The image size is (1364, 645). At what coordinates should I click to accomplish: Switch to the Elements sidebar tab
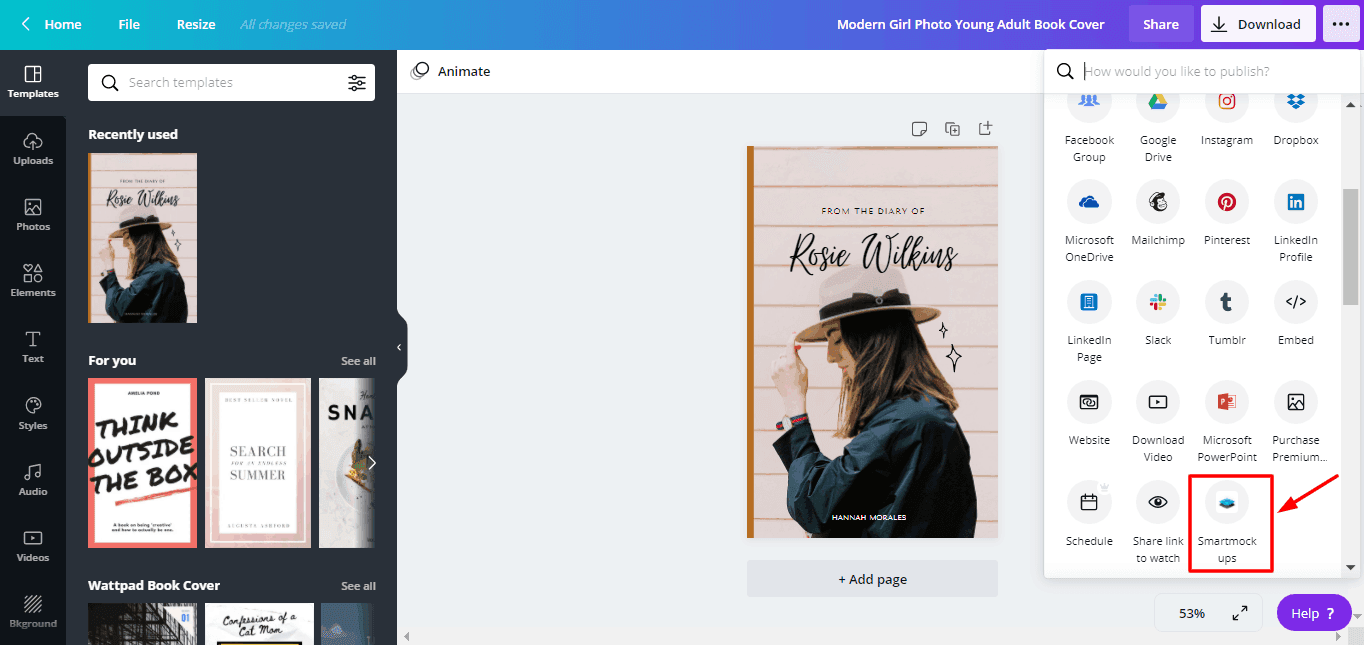click(x=33, y=280)
